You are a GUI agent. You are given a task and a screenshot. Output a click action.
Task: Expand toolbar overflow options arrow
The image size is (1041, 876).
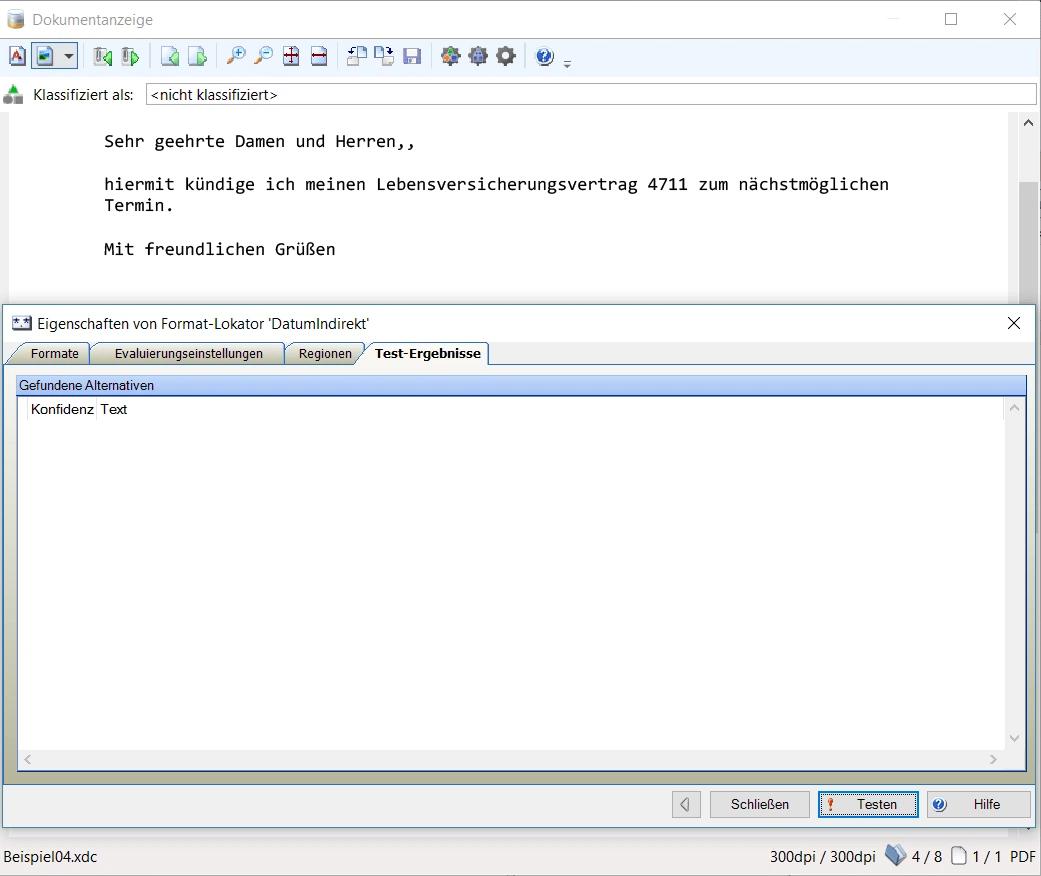(x=567, y=63)
